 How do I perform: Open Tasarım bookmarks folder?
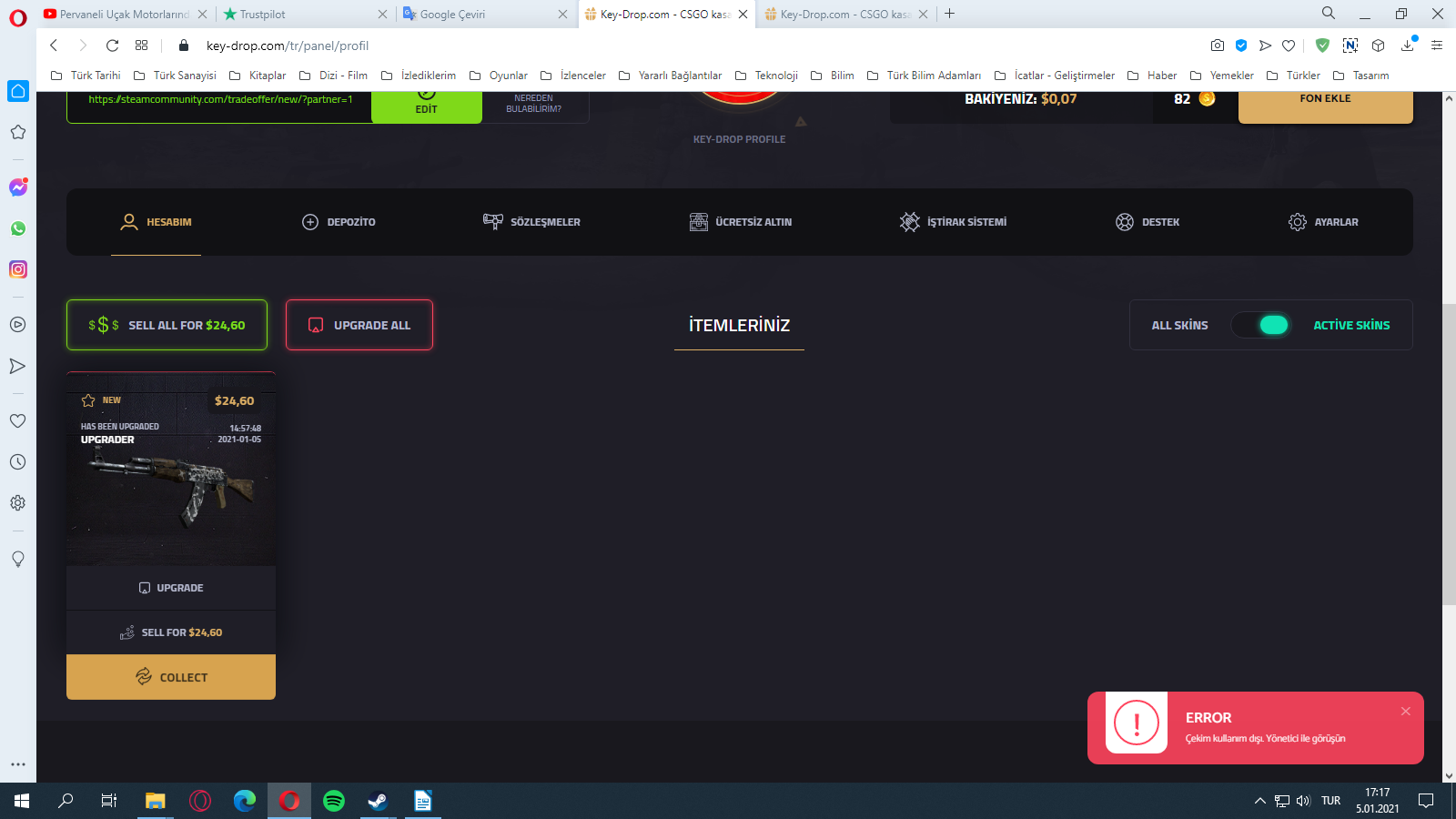[x=1360, y=76]
